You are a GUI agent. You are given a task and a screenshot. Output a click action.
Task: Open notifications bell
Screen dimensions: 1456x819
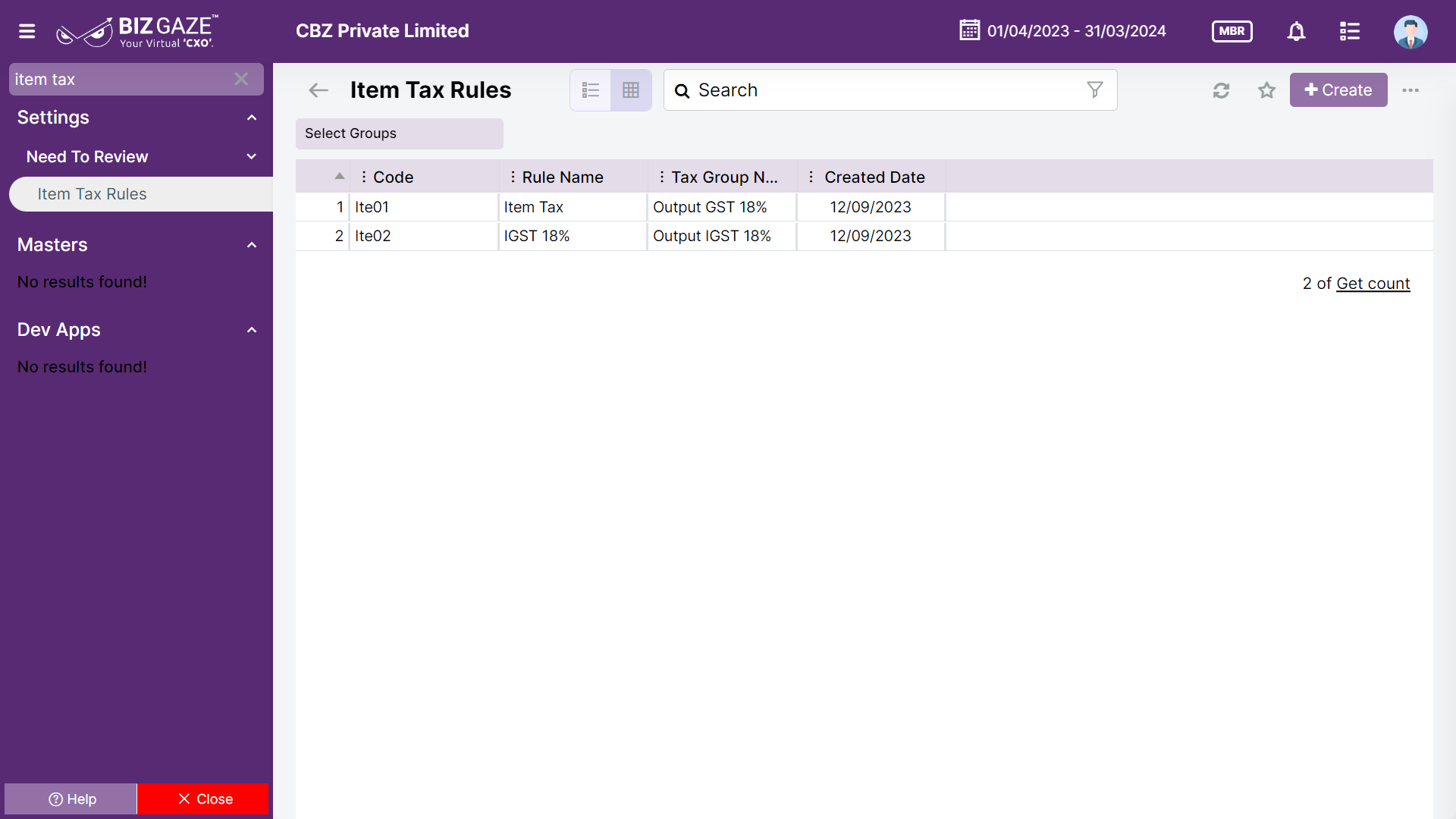(1297, 31)
